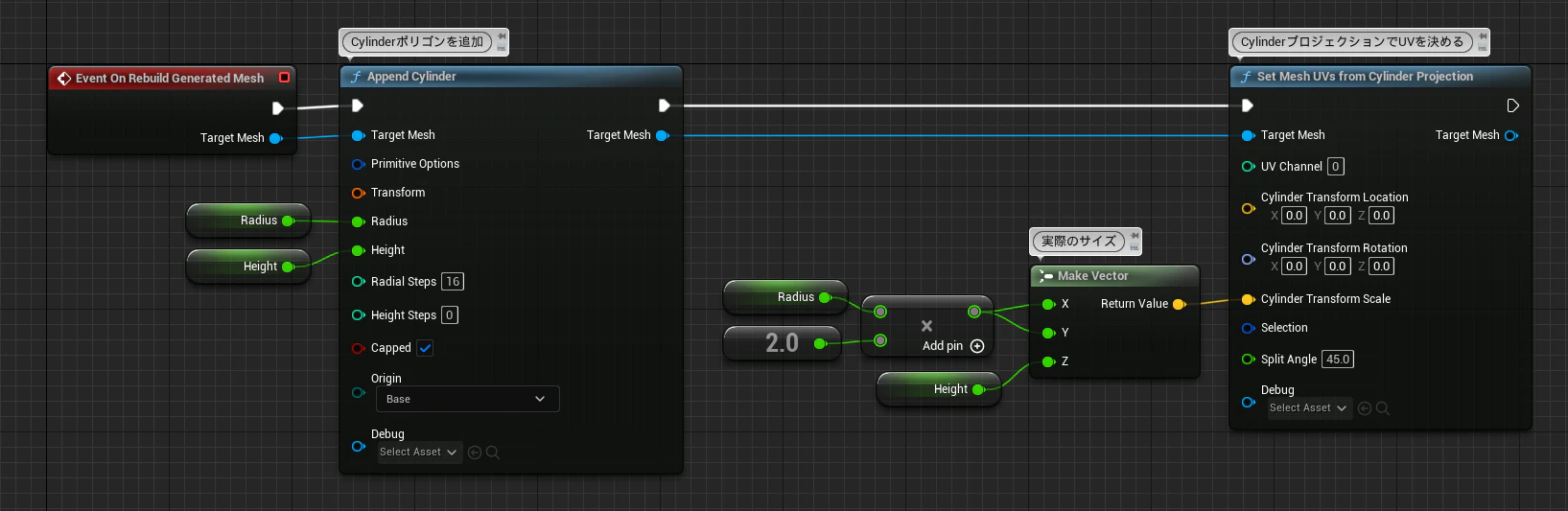
Task: Click the Make Vector Return Value pin
Action: 1180,305
